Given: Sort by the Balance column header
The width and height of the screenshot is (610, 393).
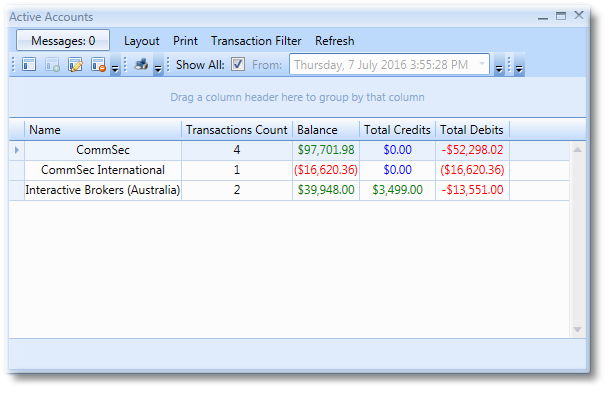Looking at the screenshot, I should pos(326,130).
